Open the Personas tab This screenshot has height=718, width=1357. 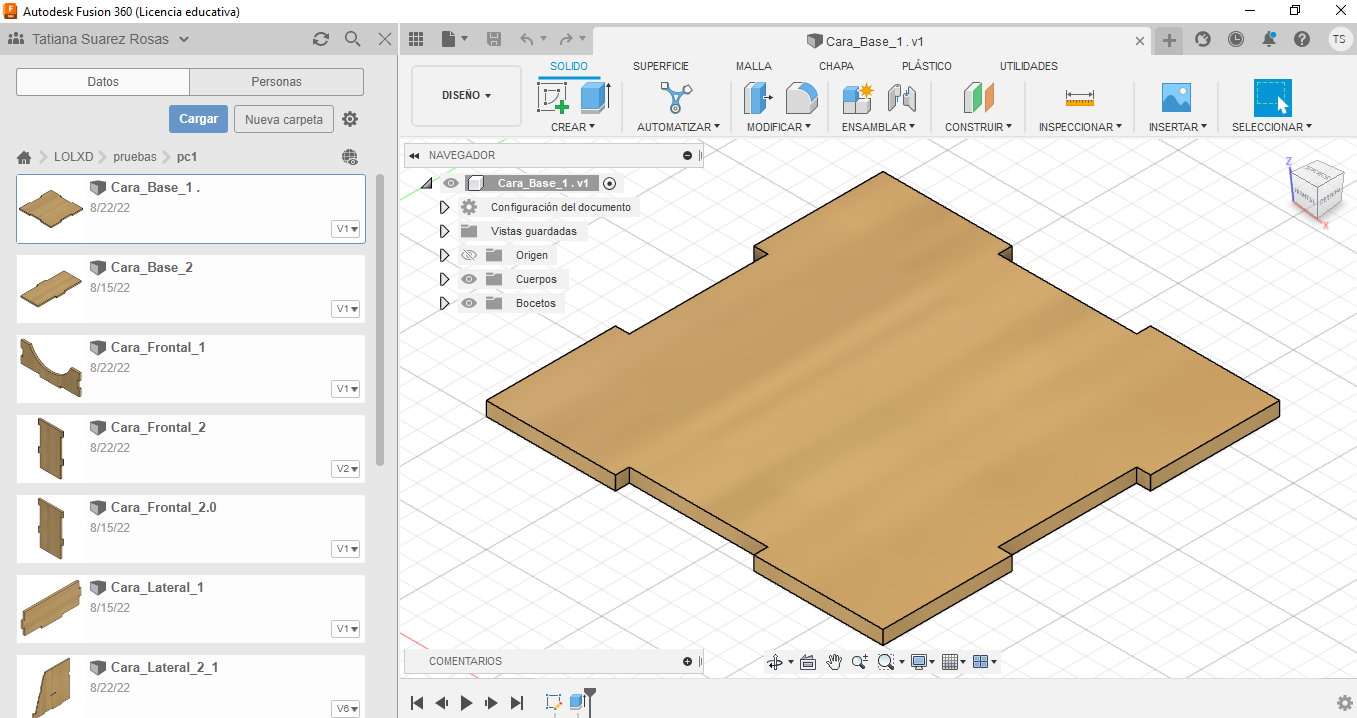pyautogui.click(x=276, y=82)
